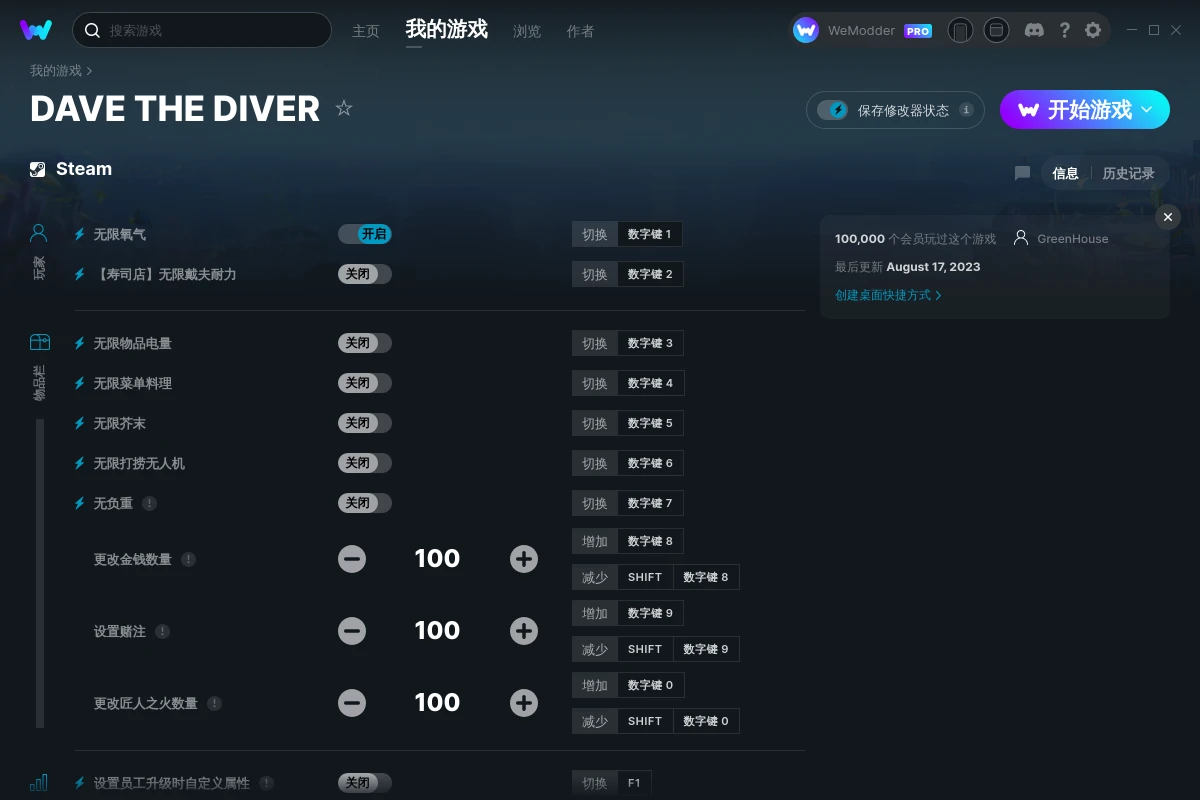Click the sidebar vertical scrollbar

click(40, 573)
